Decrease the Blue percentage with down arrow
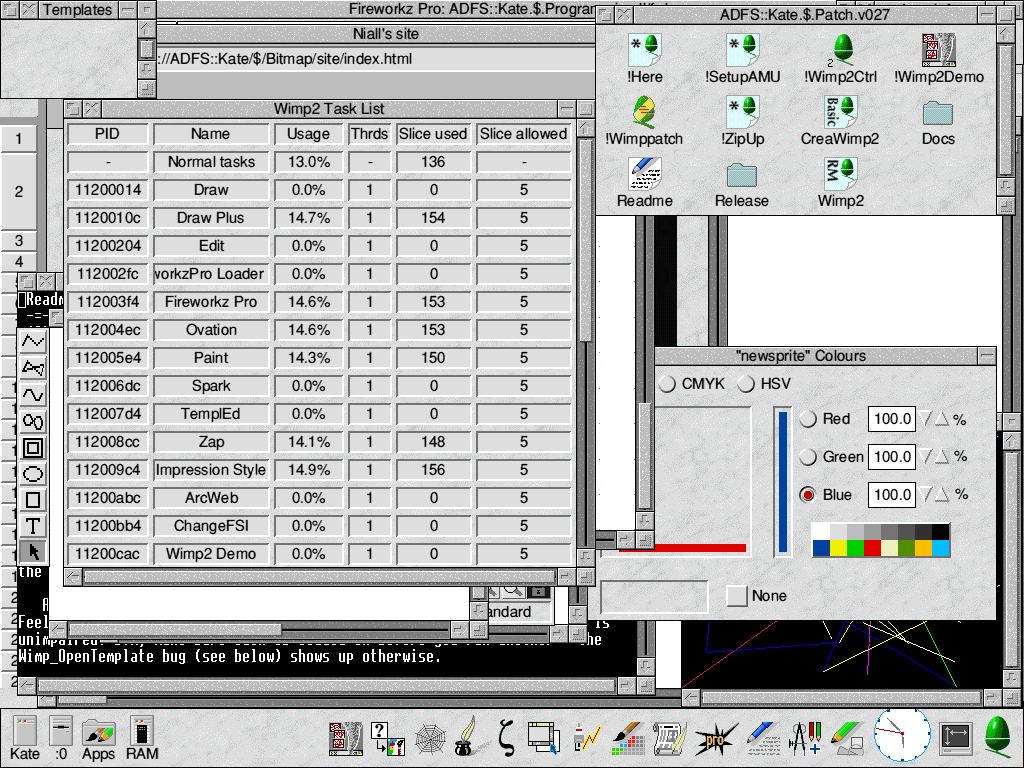 (x=925, y=494)
